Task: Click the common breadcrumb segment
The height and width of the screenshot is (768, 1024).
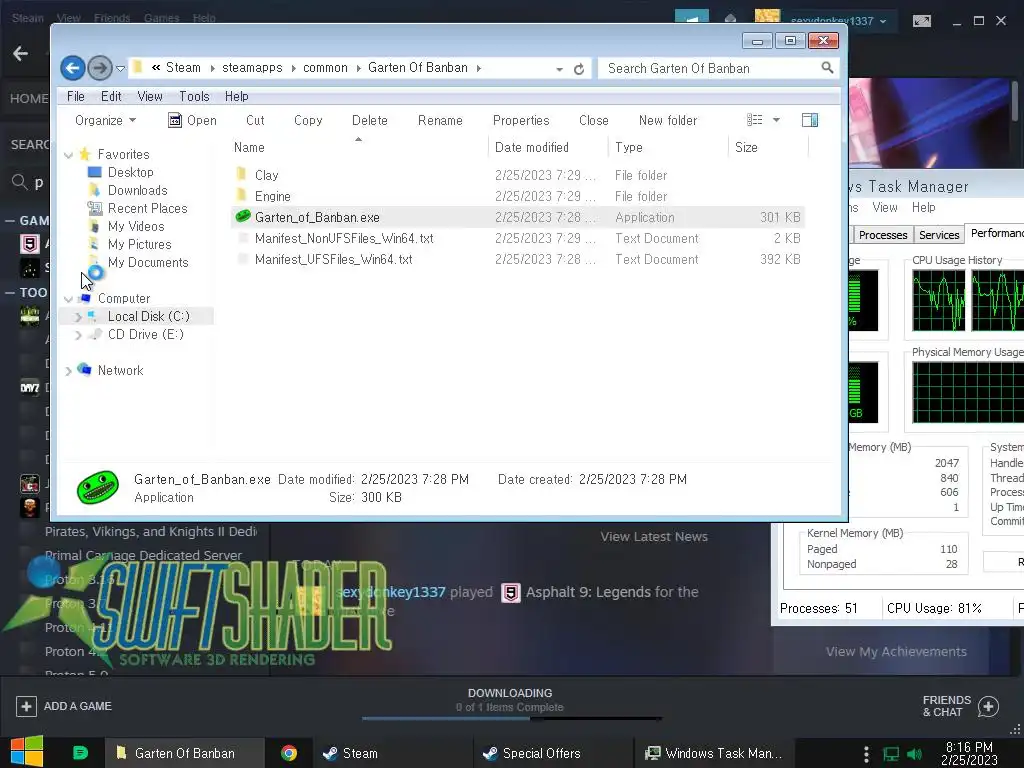Action: click(325, 68)
